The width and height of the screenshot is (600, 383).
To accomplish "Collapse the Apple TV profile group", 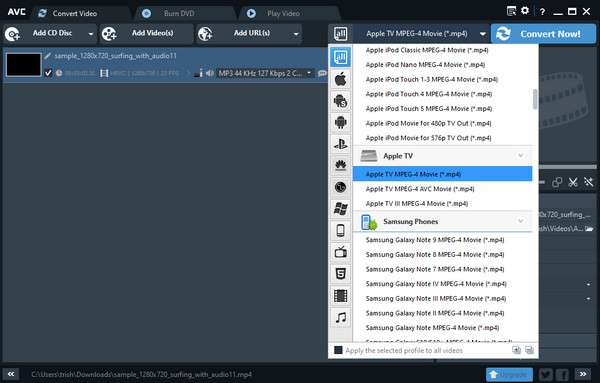I will [520, 156].
